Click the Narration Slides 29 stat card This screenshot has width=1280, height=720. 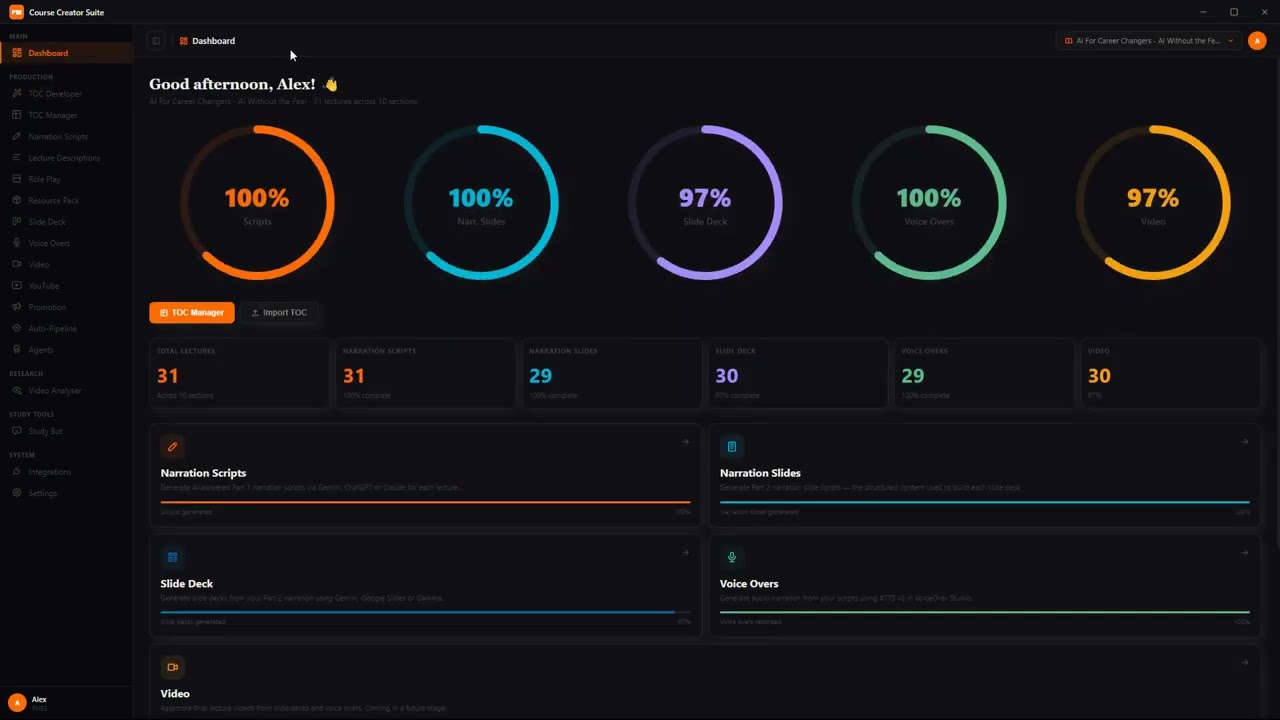pyautogui.click(x=611, y=374)
